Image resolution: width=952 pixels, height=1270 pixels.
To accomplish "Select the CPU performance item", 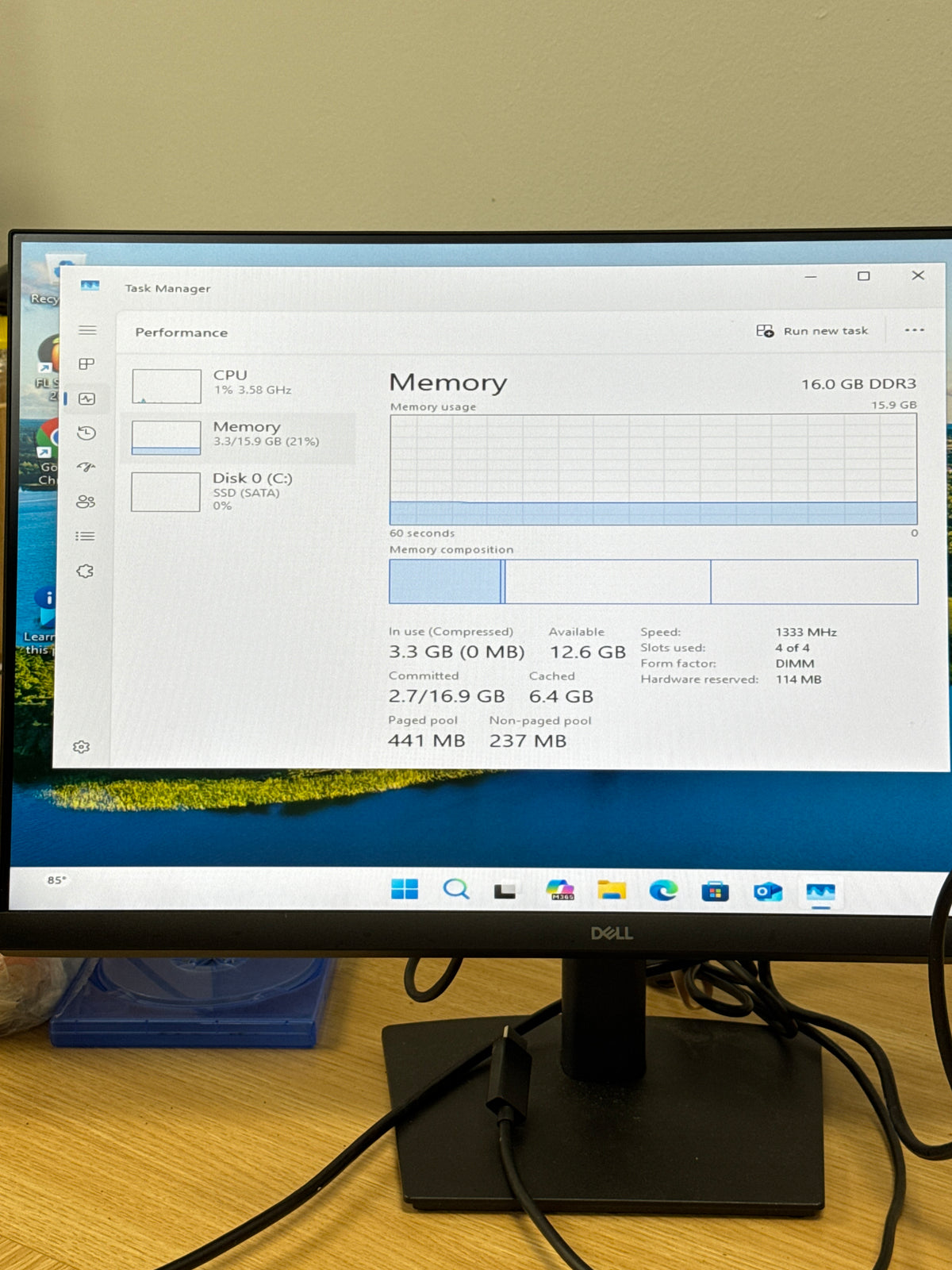I will tap(238, 386).
